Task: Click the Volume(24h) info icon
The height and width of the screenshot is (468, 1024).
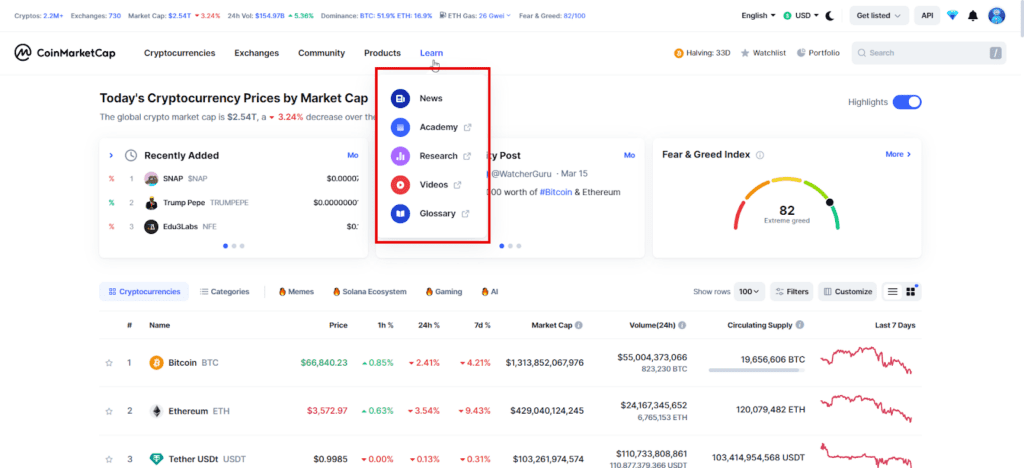Action: tap(682, 325)
